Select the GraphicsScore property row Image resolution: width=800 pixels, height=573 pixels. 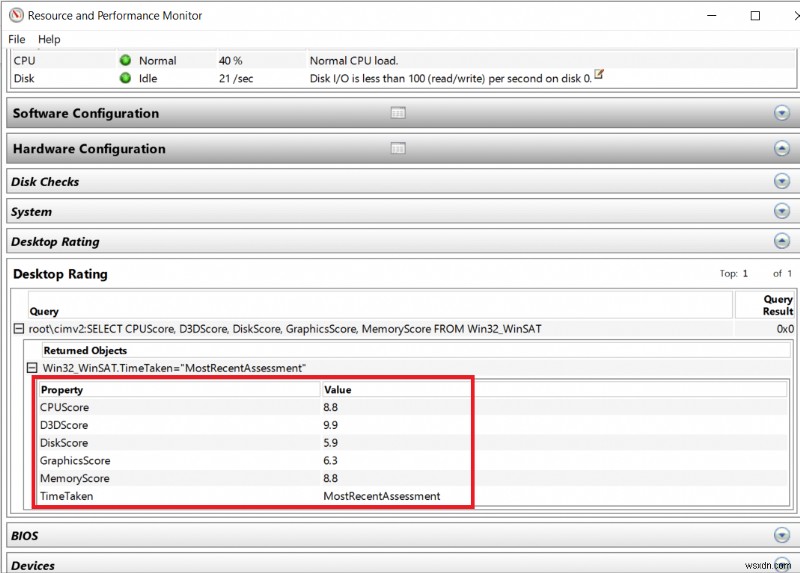tap(413, 461)
